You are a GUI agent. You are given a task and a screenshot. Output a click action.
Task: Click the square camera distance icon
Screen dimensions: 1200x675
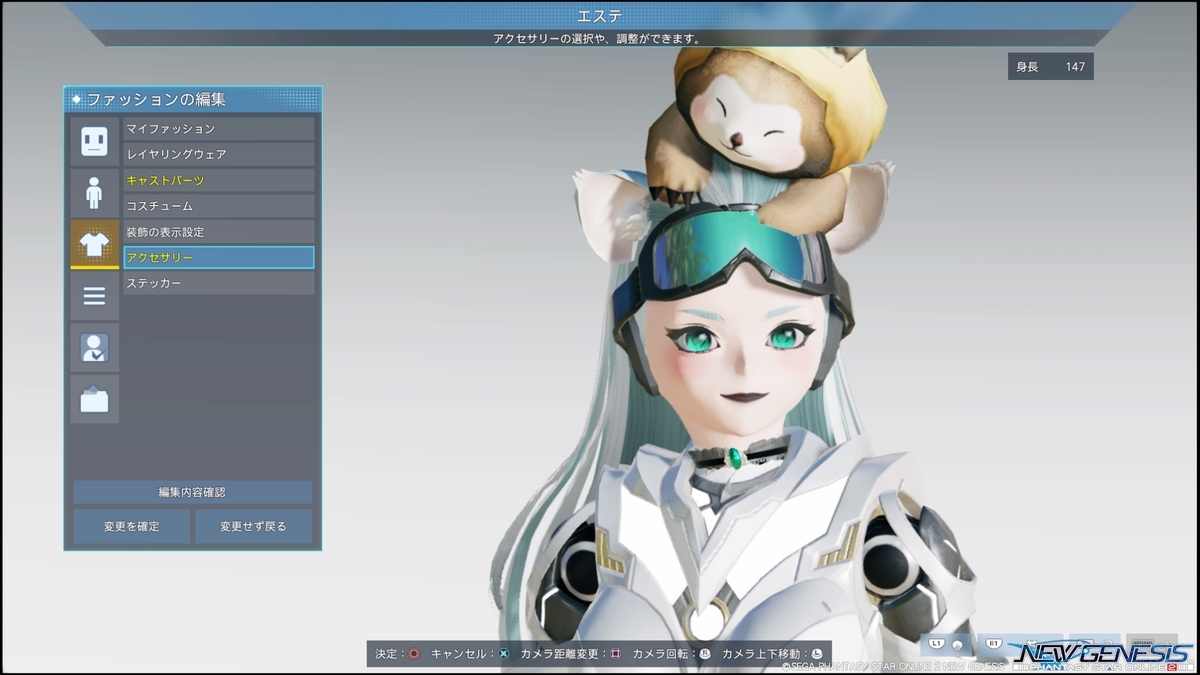tap(616, 654)
